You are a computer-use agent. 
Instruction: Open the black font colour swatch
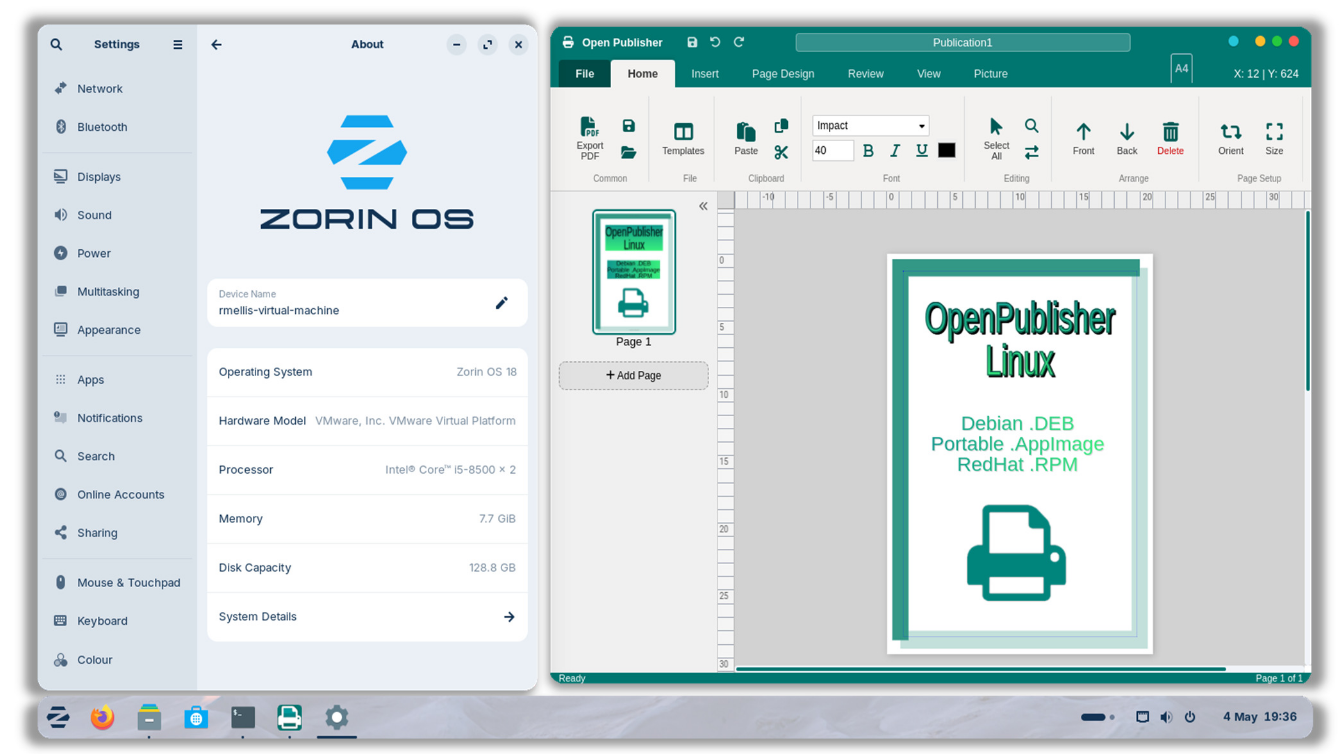point(946,151)
